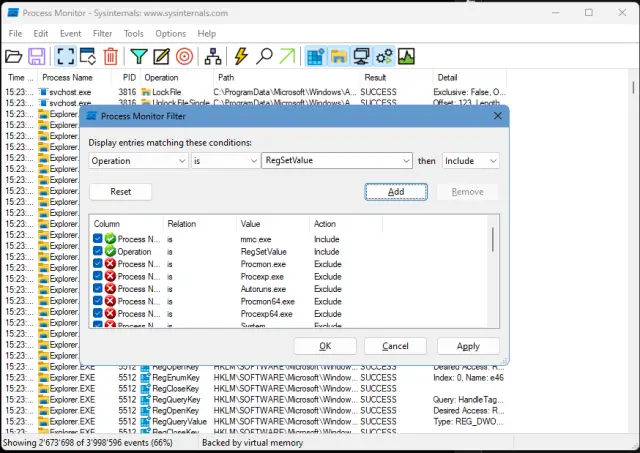Click the Open file toolbar icon

click(14, 56)
